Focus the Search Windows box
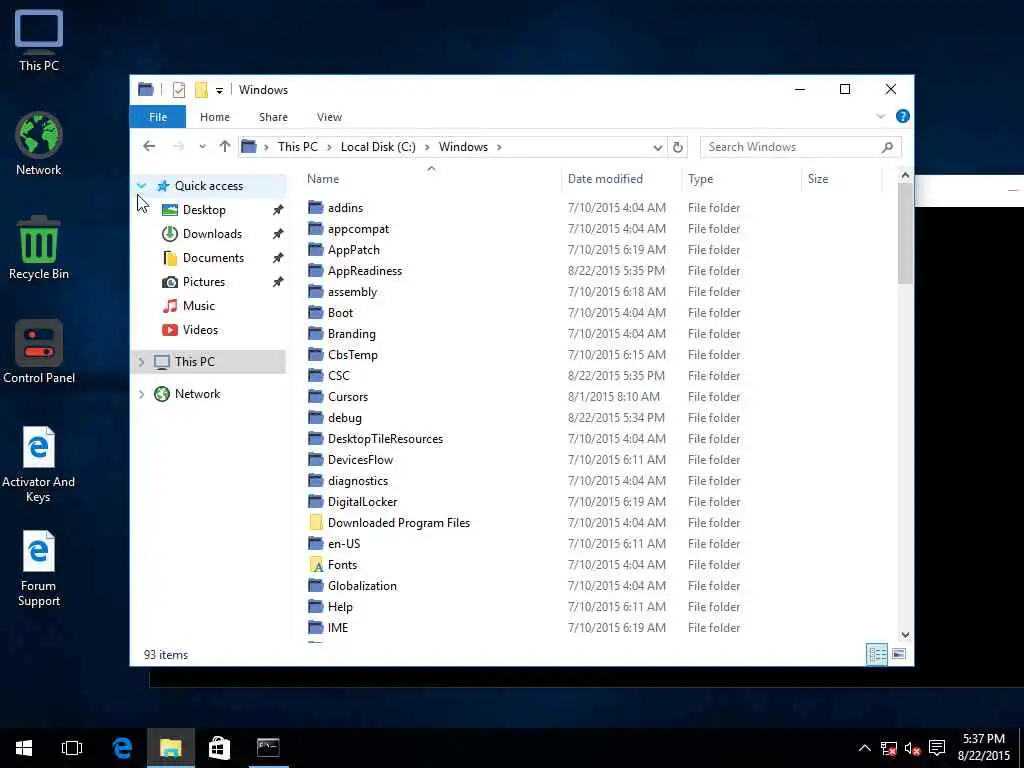The width and height of the screenshot is (1024, 768). (x=801, y=147)
